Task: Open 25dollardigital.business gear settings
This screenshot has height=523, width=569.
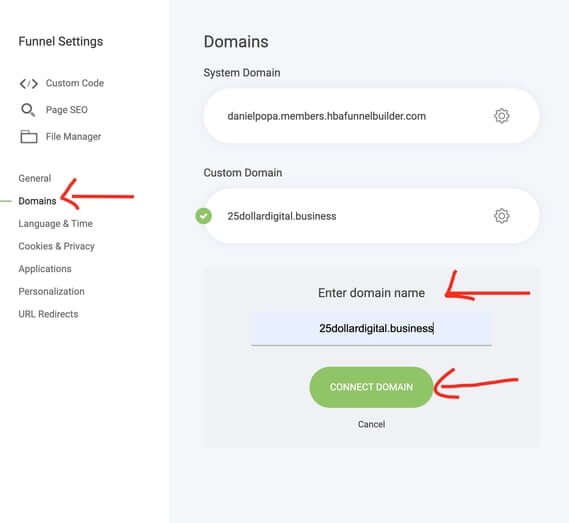Action: point(502,216)
